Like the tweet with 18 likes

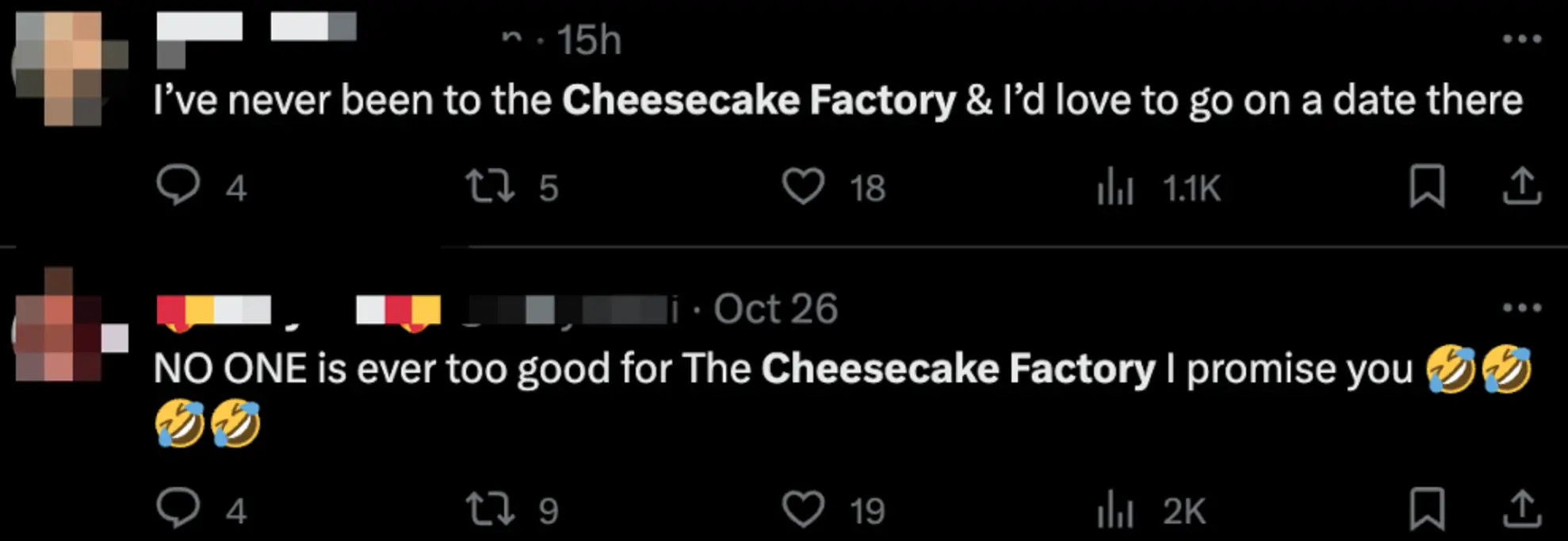point(805,187)
